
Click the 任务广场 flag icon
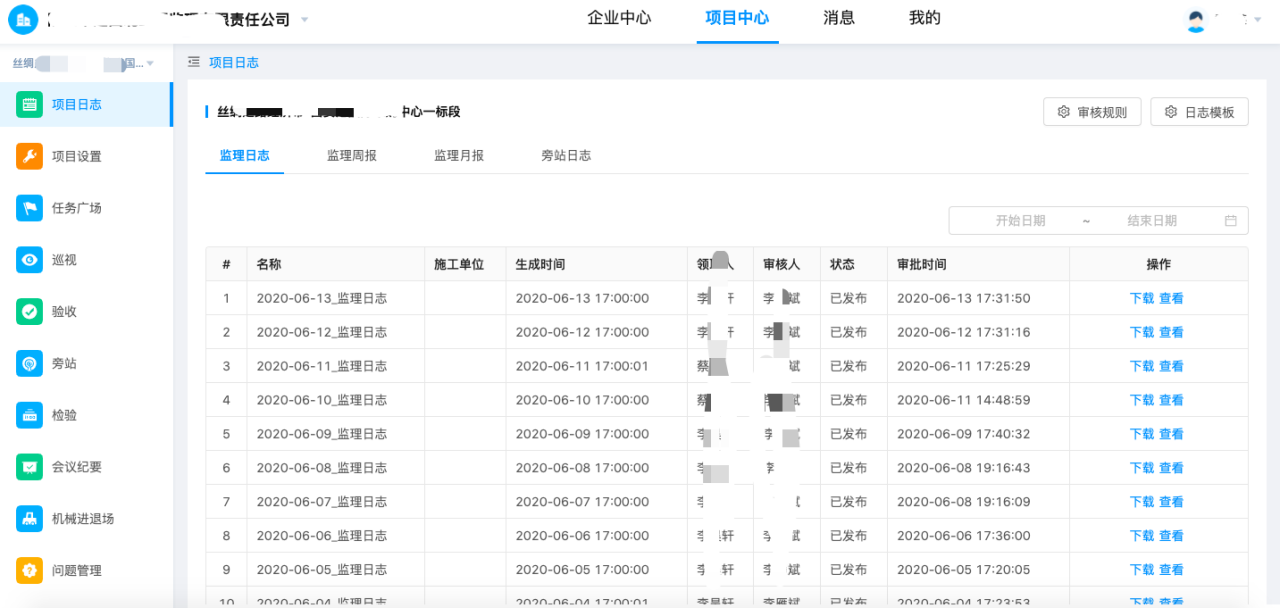tap(29, 208)
